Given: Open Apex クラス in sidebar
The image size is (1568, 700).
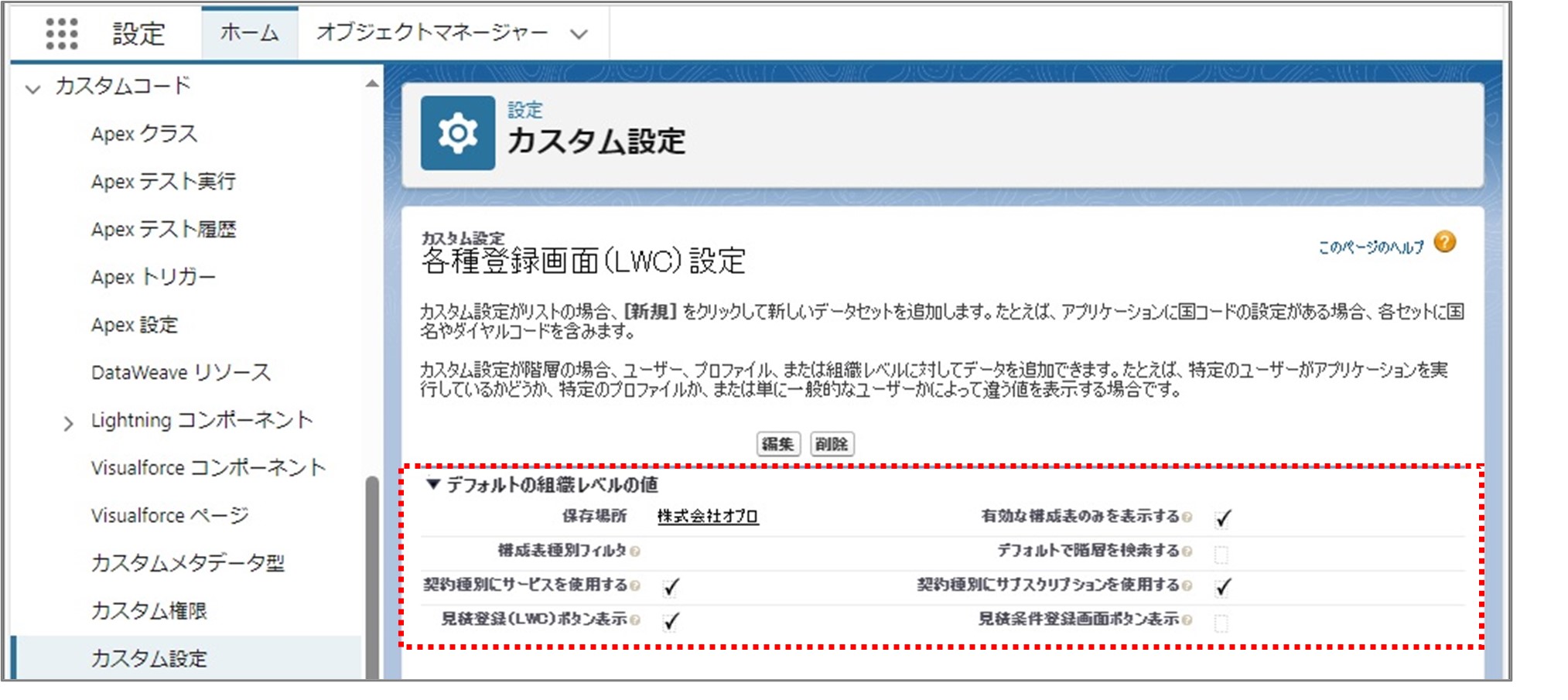Looking at the screenshot, I should [x=145, y=134].
